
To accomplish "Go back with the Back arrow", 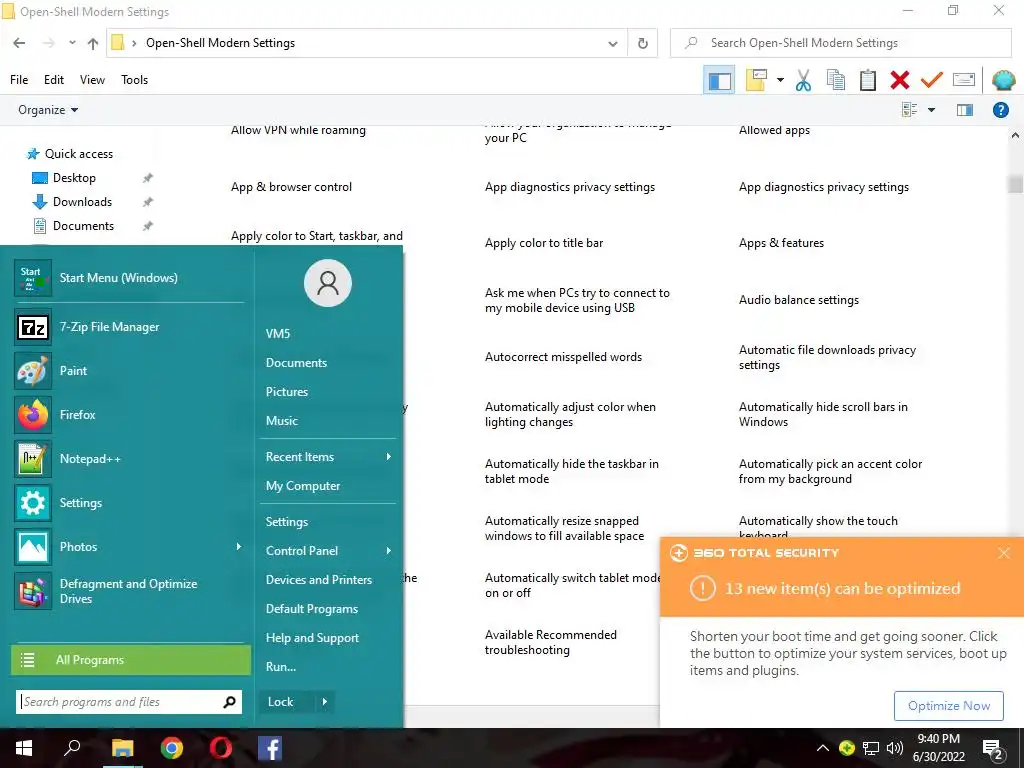I will point(19,43).
